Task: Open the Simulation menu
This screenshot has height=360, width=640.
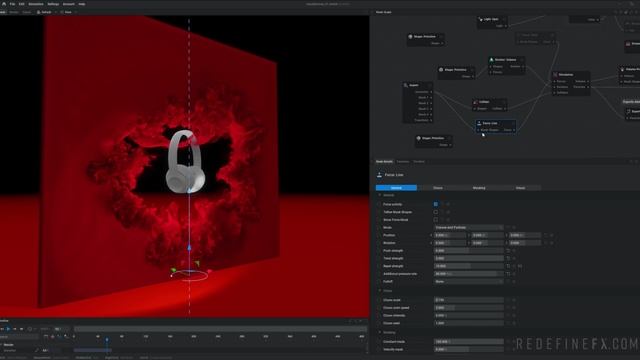Action: (36, 4)
